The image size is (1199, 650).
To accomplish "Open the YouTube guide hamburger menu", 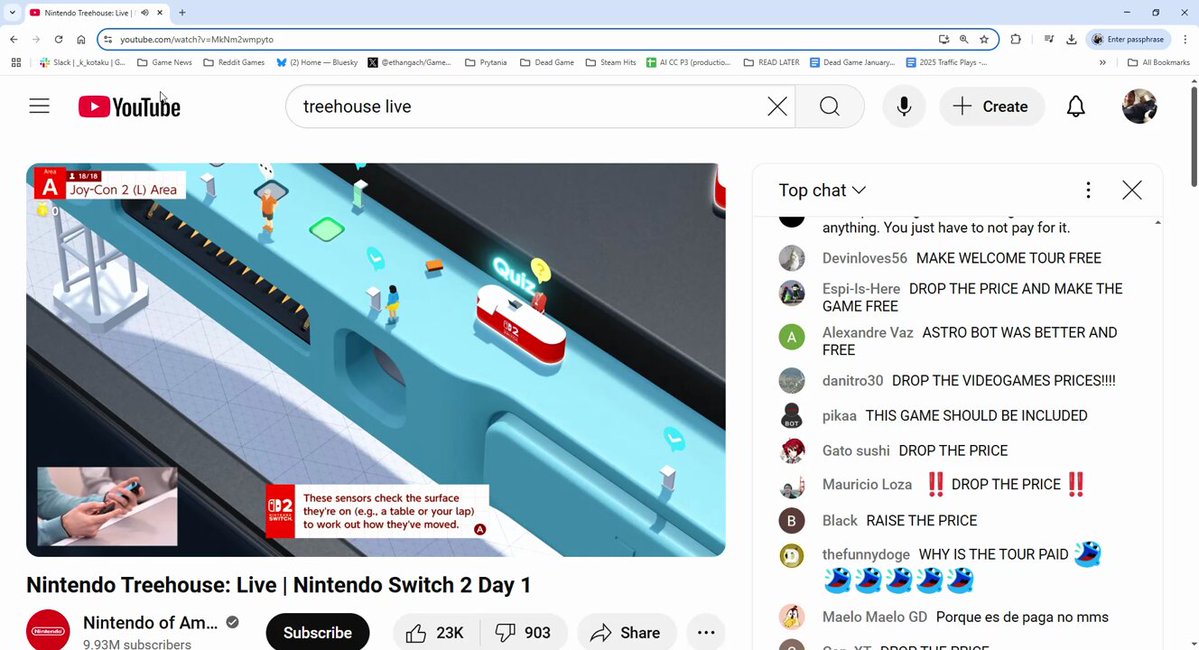I will click(x=39, y=106).
